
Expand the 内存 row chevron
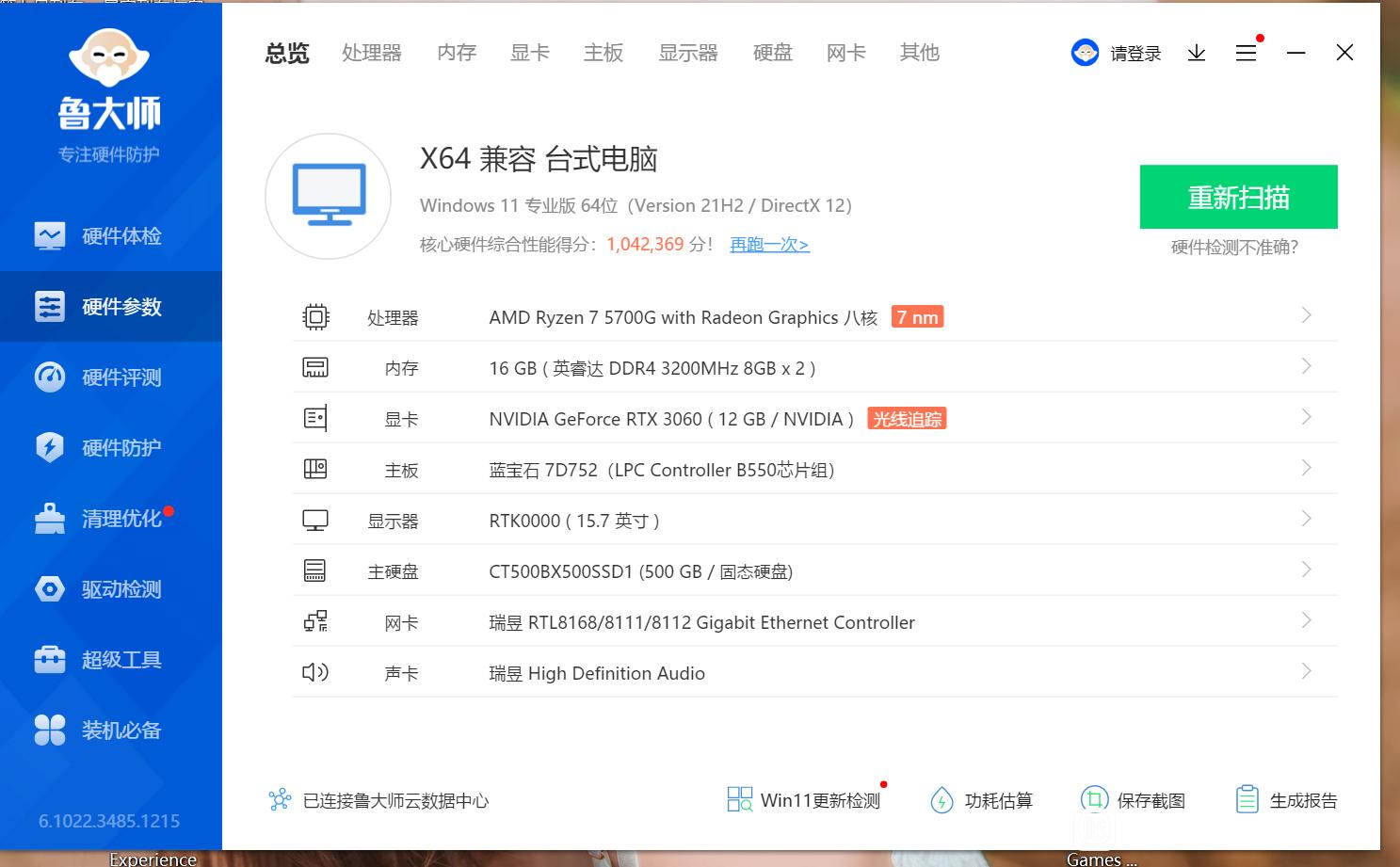(1306, 366)
